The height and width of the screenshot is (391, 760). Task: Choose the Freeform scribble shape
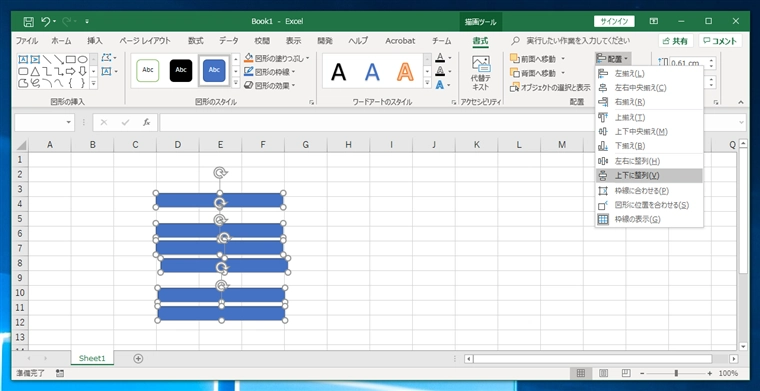pos(35,83)
